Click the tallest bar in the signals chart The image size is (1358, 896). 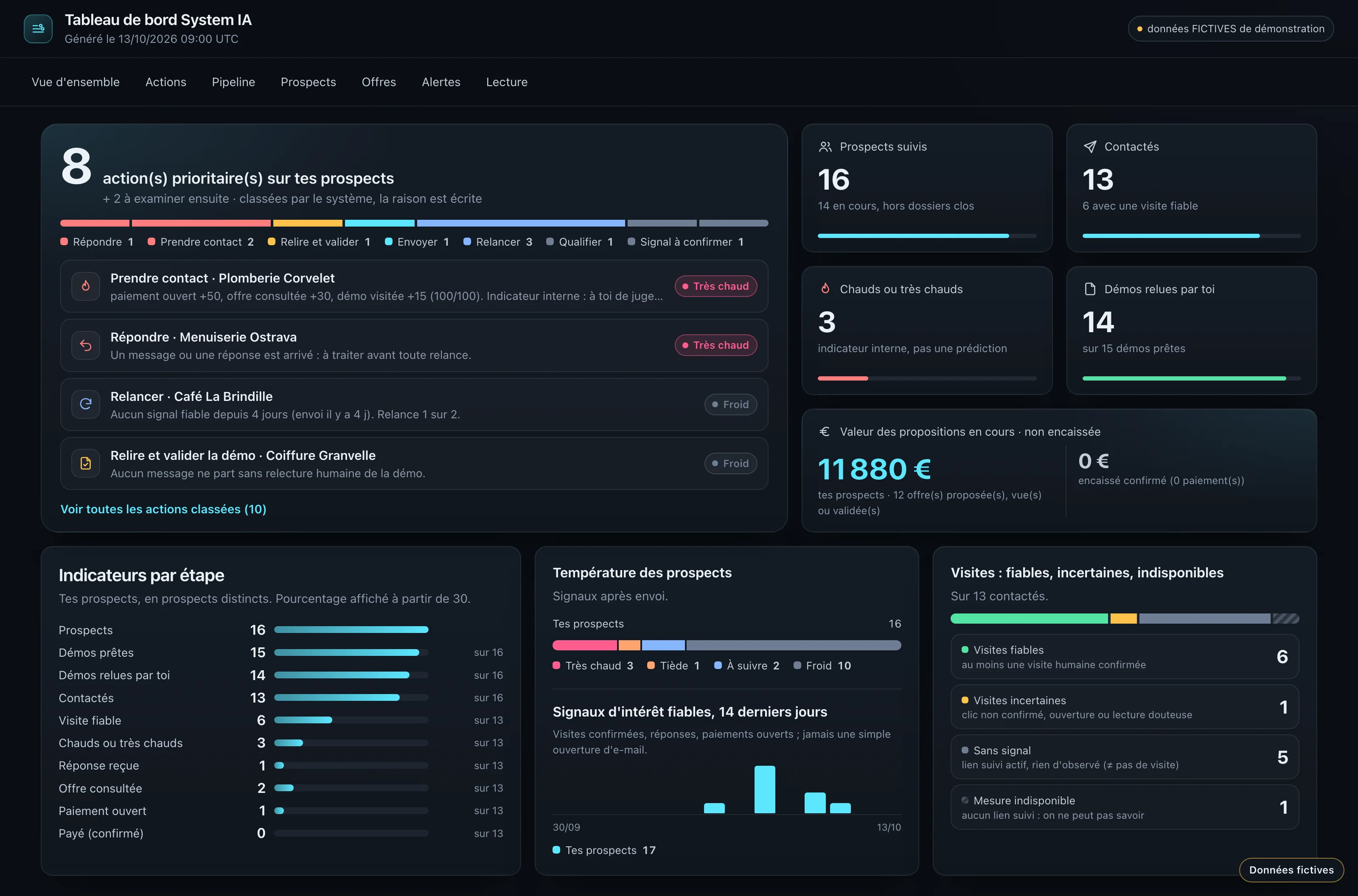(x=765, y=789)
